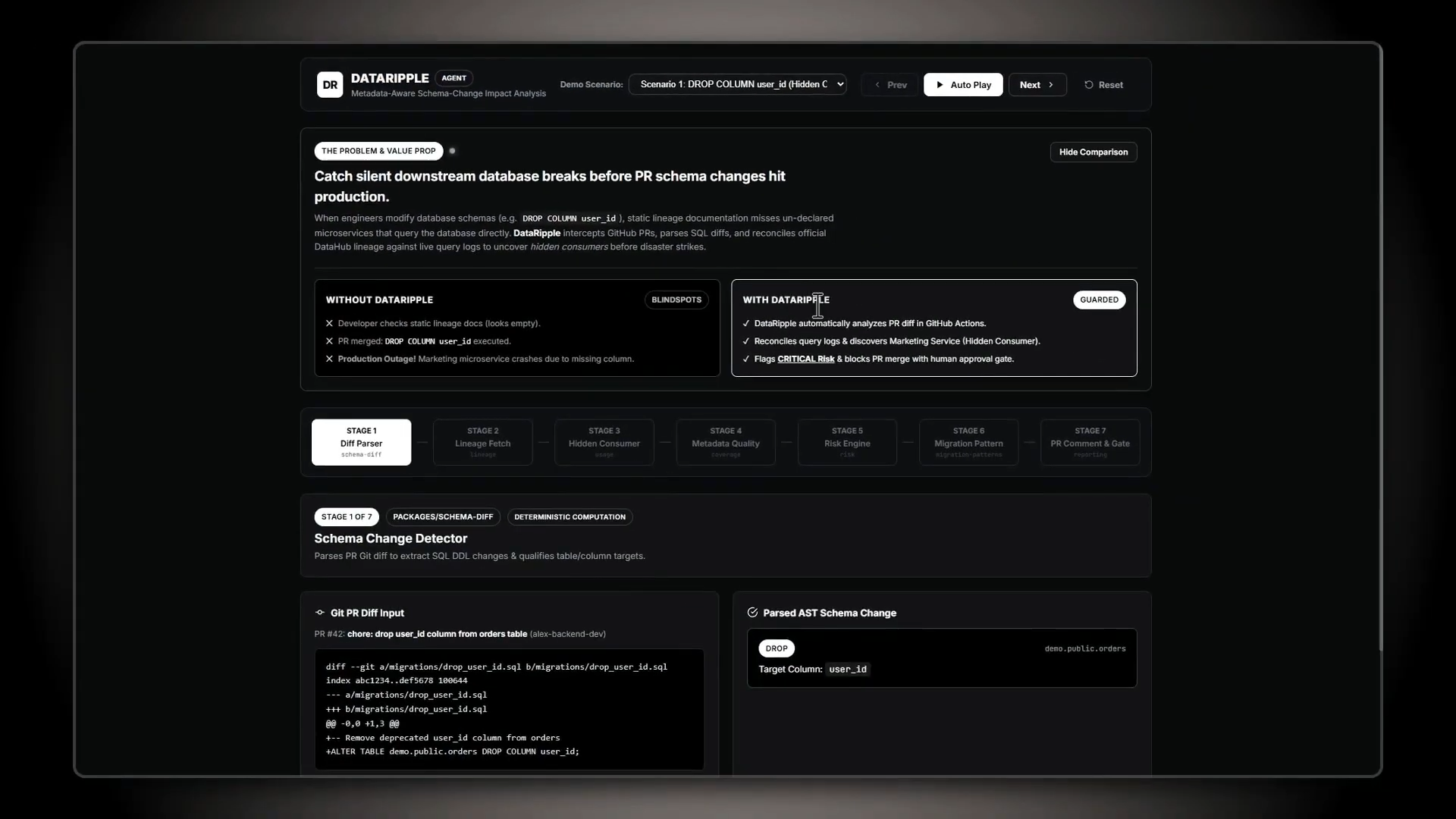Click the Schema Change Detector heading
The image size is (1456, 819).
click(391, 538)
